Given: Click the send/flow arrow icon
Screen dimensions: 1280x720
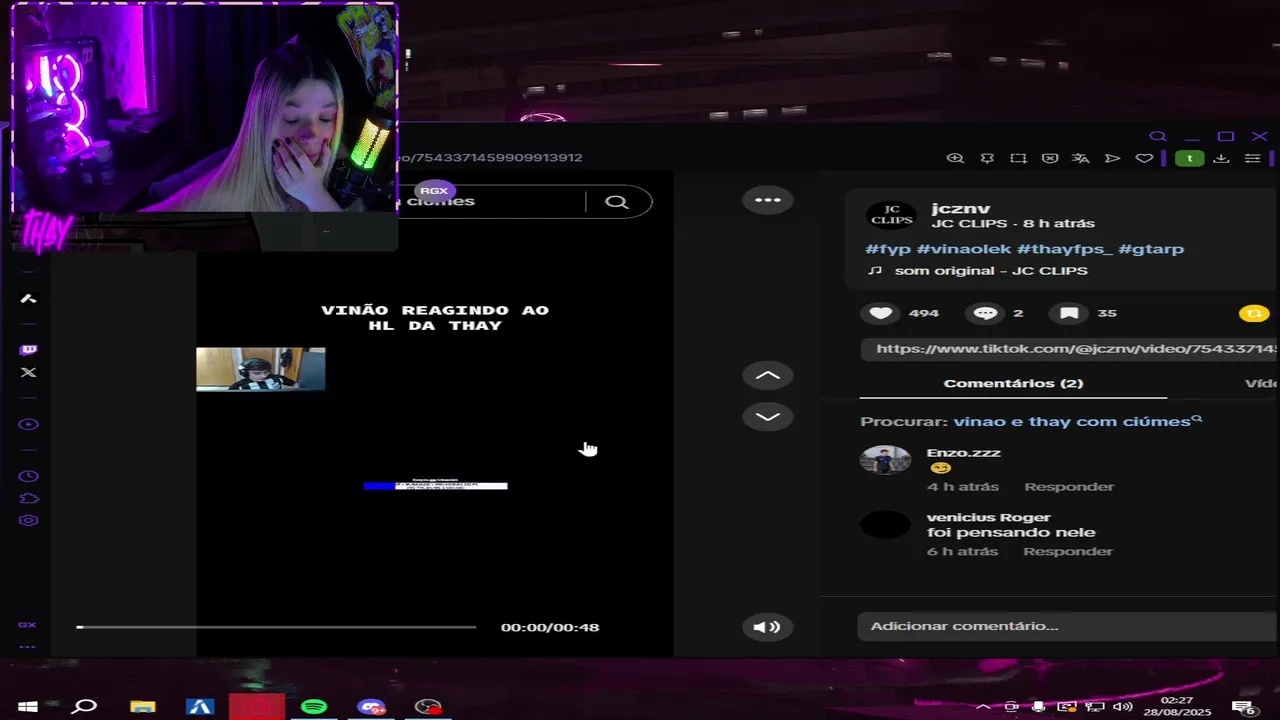Looking at the screenshot, I should coord(1112,158).
